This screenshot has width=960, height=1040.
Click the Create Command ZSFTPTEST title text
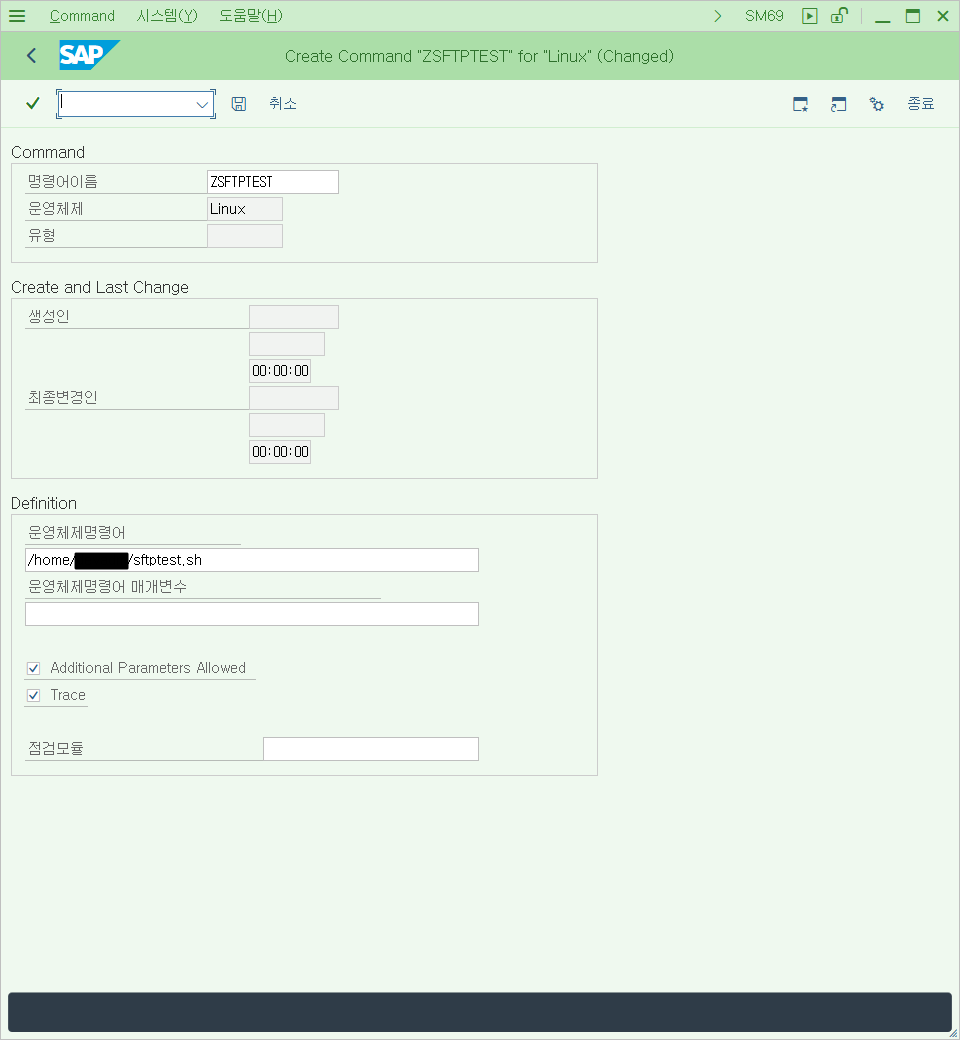click(x=480, y=56)
